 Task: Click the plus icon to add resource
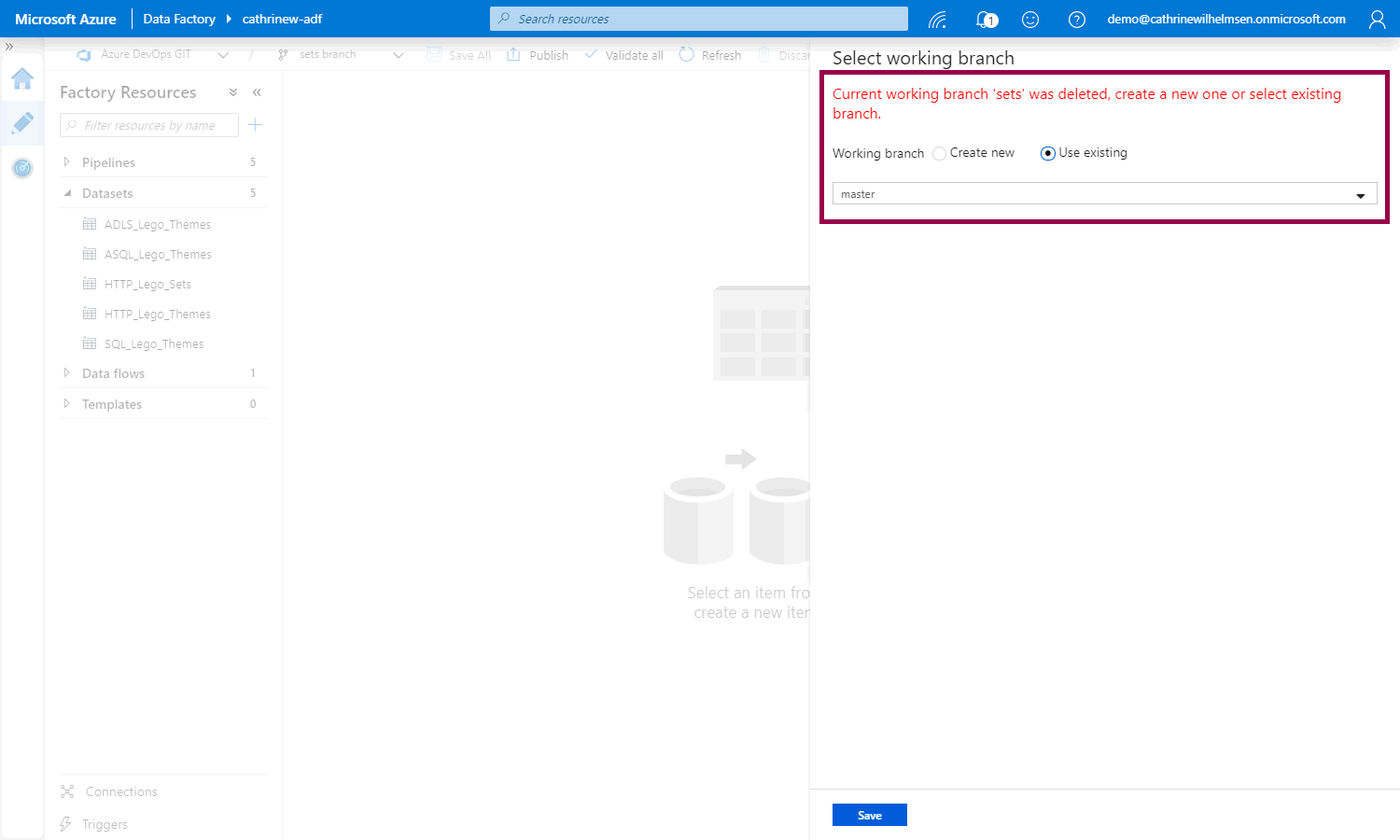point(256,125)
